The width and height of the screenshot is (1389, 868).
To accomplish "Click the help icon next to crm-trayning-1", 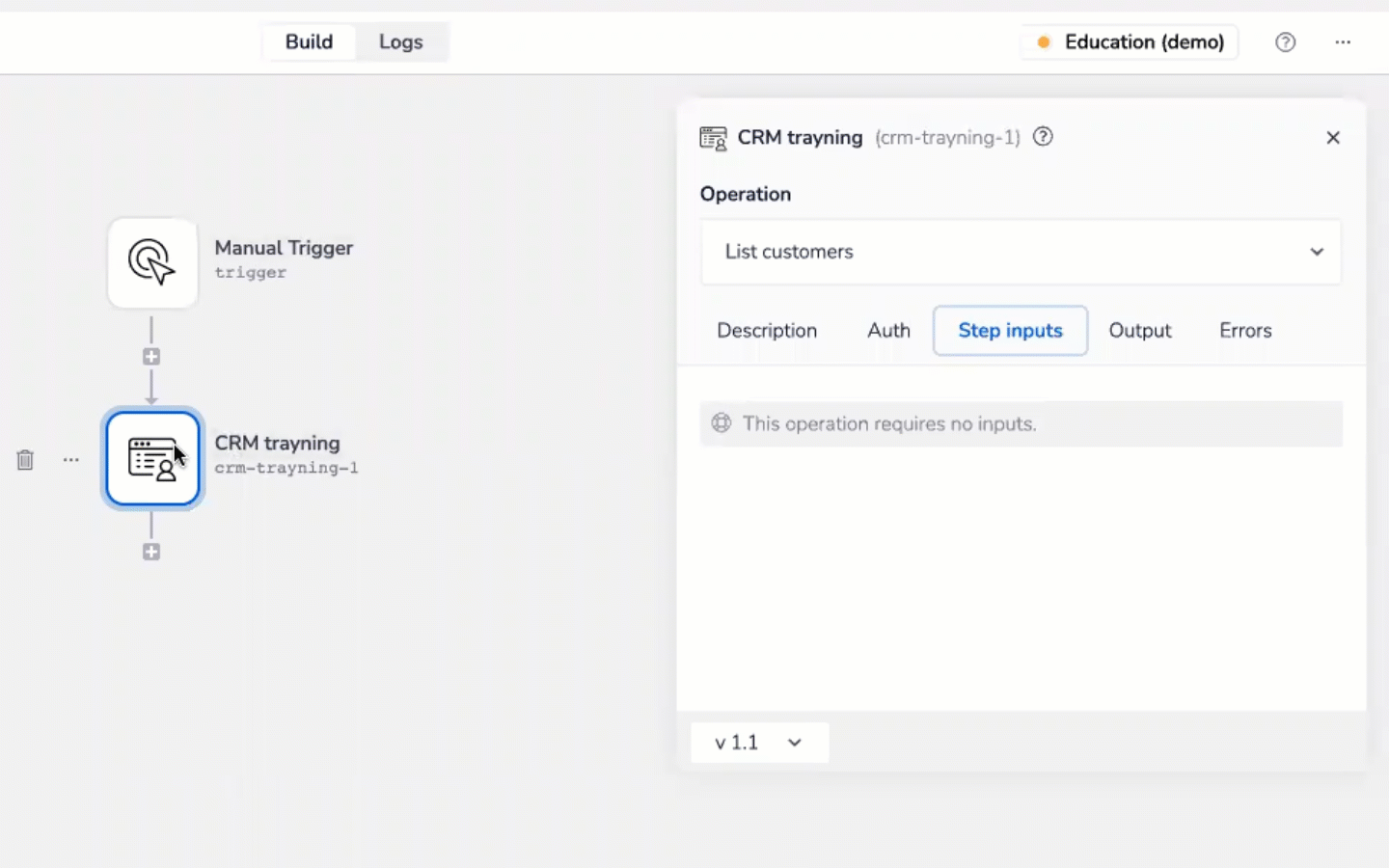I will [x=1043, y=137].
